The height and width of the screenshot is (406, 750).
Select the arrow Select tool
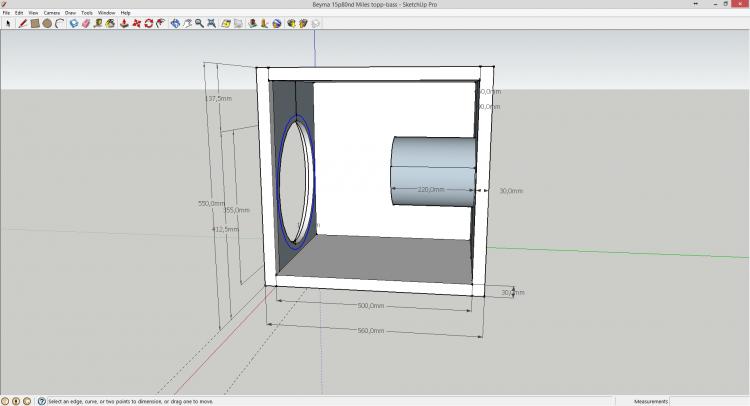[x=7, y=23]
